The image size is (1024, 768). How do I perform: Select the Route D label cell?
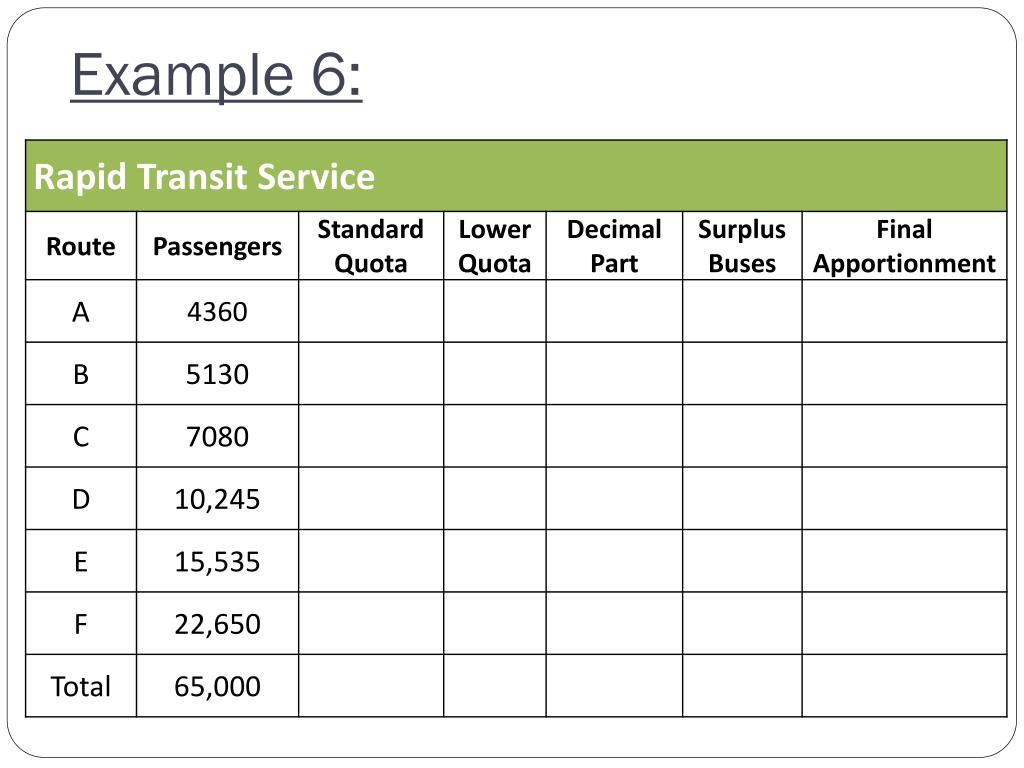coord(81,499)
